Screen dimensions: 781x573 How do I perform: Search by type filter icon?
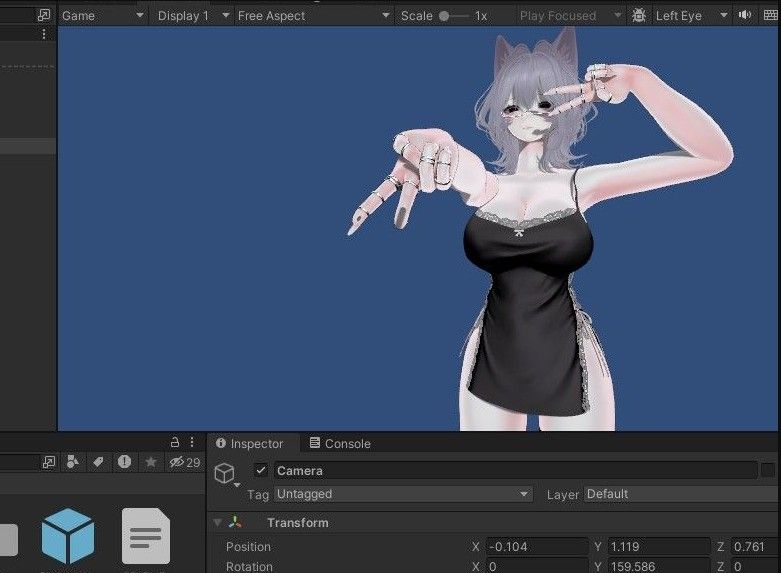(73, 462)
